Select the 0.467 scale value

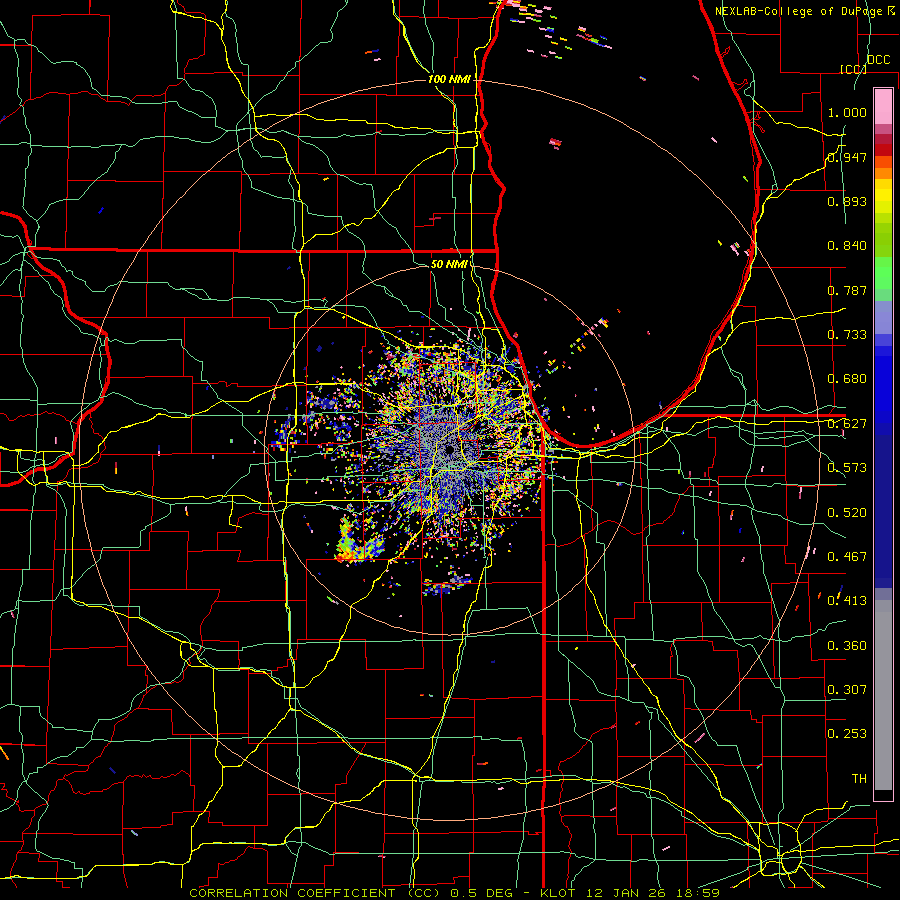pyautogui.click(x=847, y=556)
